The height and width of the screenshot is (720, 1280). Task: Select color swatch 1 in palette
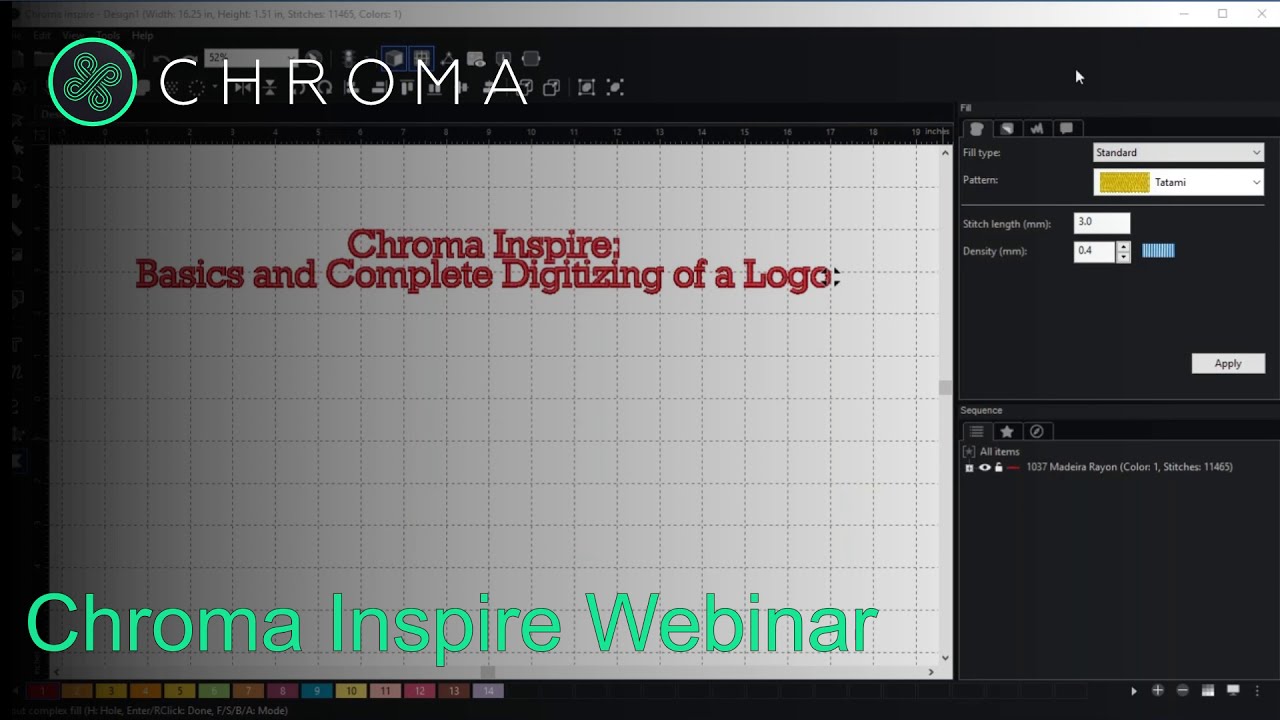tap(42, 691)
